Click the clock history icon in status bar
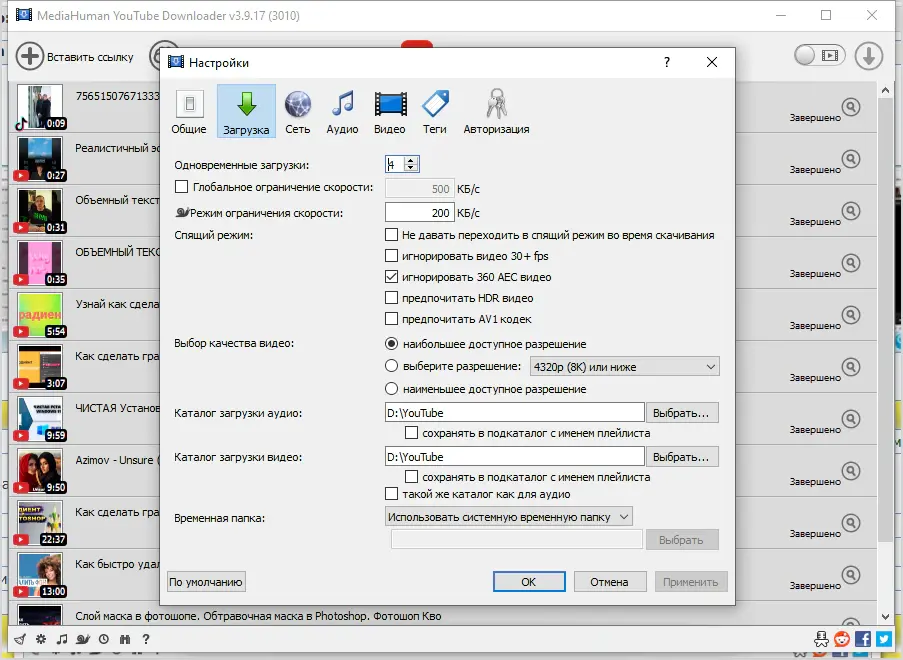Viewport: 903px width, 660px height. coord(104,639)
